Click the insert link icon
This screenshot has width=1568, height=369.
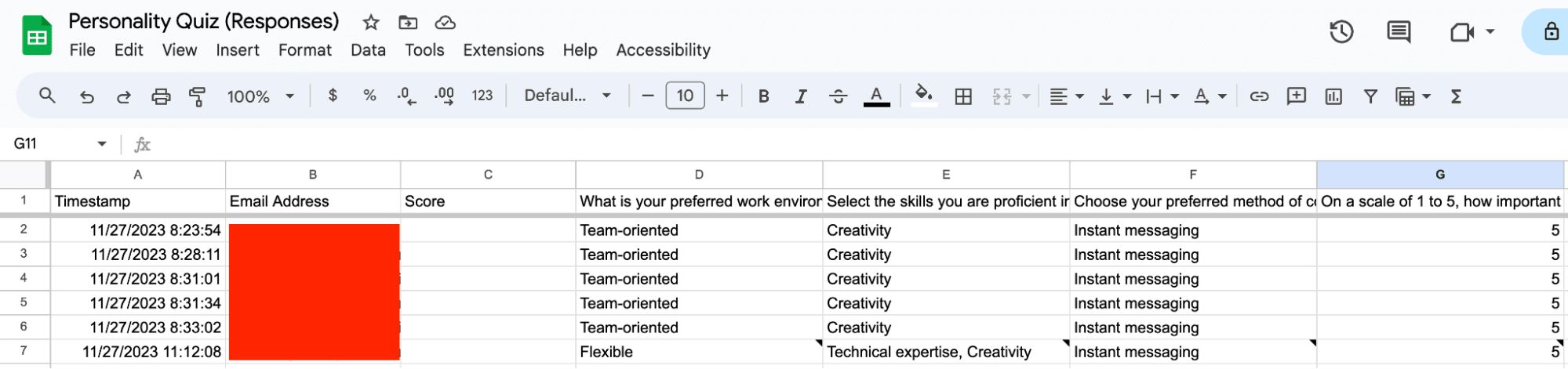[x=1259, y=96]
